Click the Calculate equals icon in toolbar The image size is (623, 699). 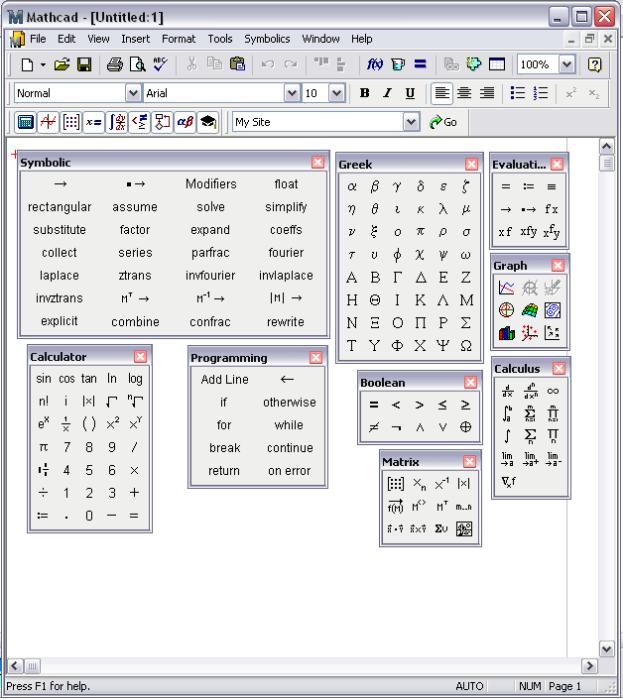[x=420, y=65]
